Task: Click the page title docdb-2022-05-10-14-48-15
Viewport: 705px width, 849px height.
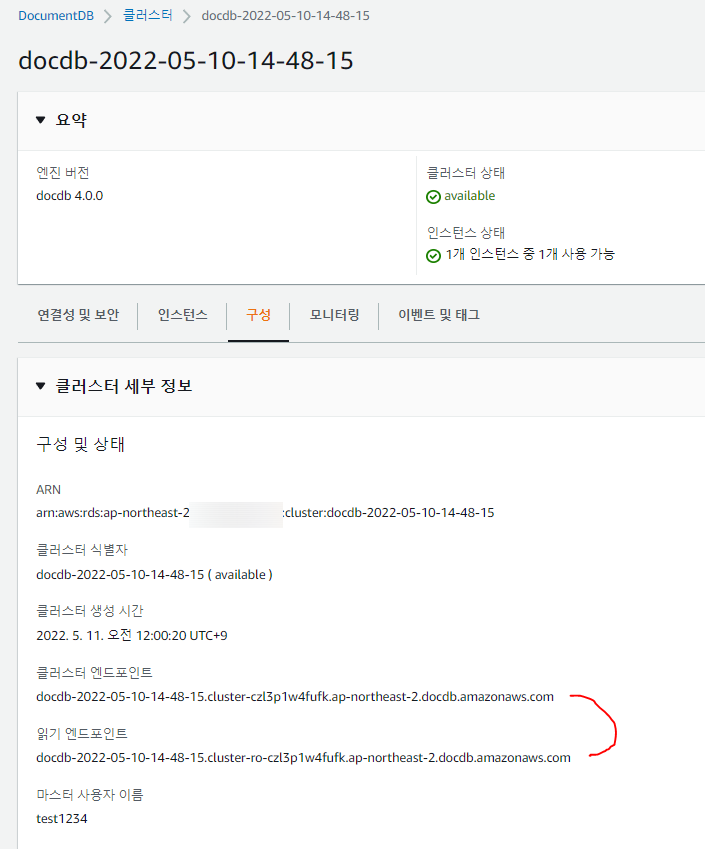Action: pos(186,60)
